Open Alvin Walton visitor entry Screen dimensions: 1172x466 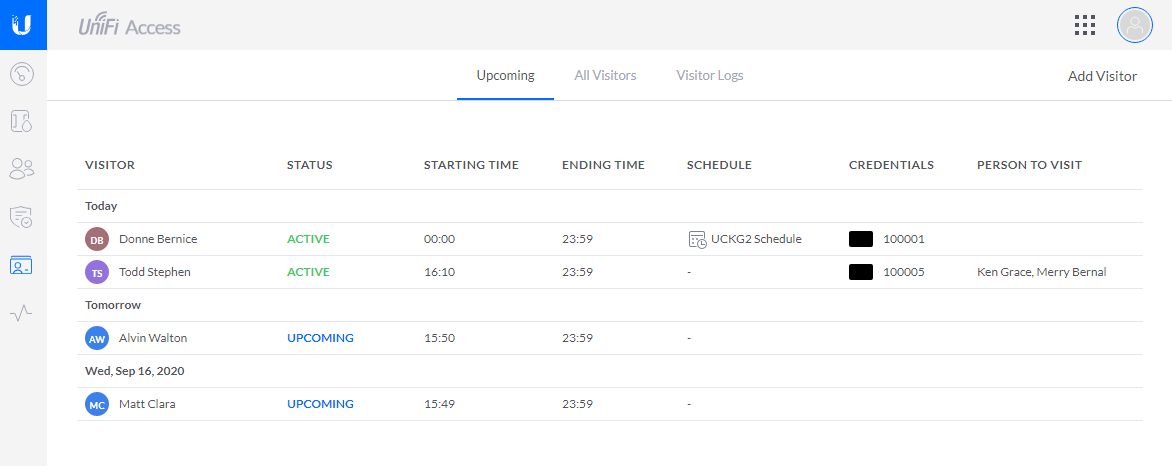(610, 338)
